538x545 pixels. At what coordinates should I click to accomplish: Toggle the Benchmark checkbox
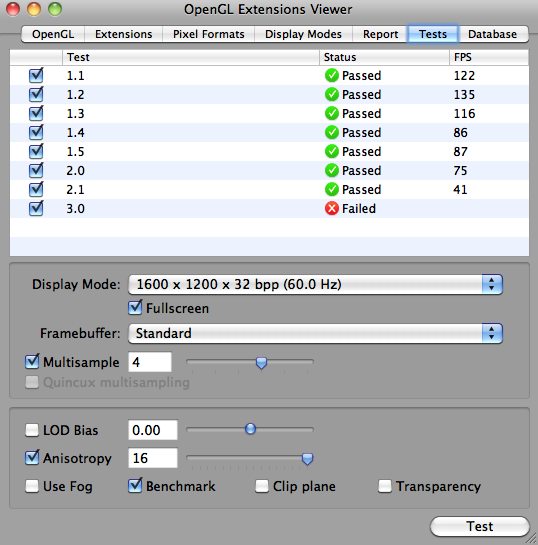pyautogui.click(x=135, y=486)
